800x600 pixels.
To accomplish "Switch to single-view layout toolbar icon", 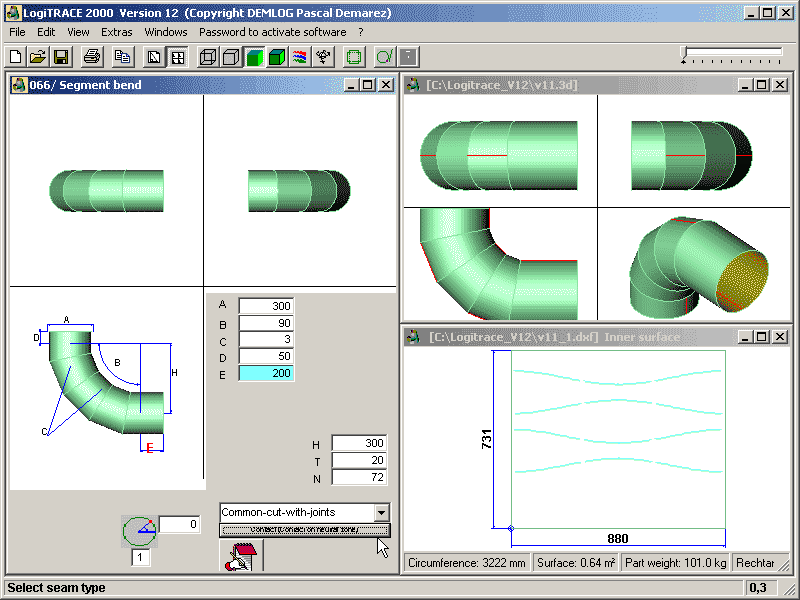I will point(153,57).
